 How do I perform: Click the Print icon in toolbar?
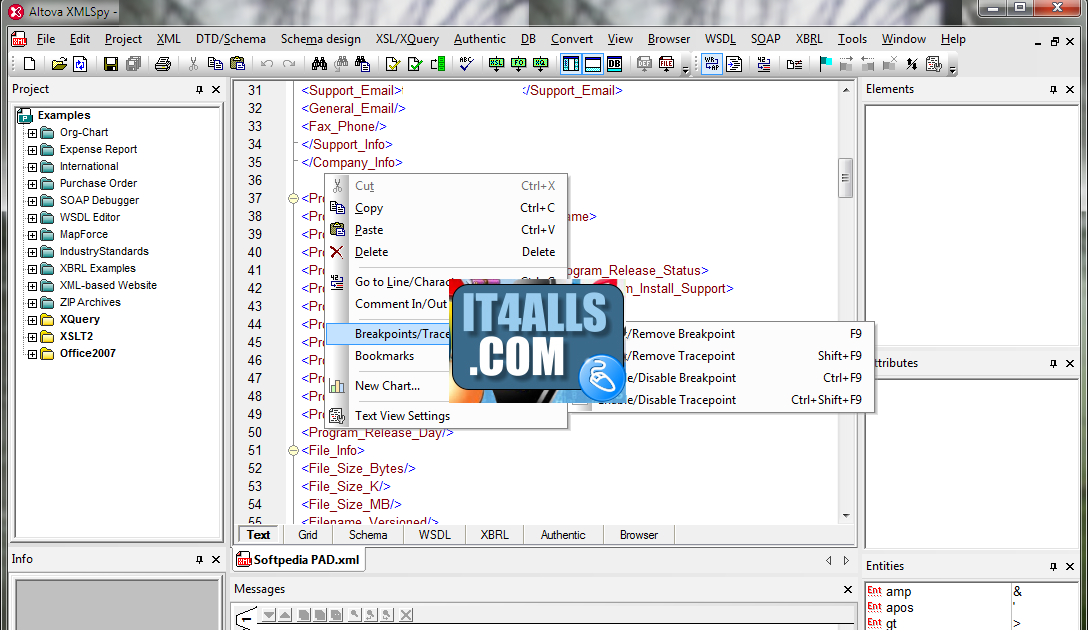pos(162,64)
